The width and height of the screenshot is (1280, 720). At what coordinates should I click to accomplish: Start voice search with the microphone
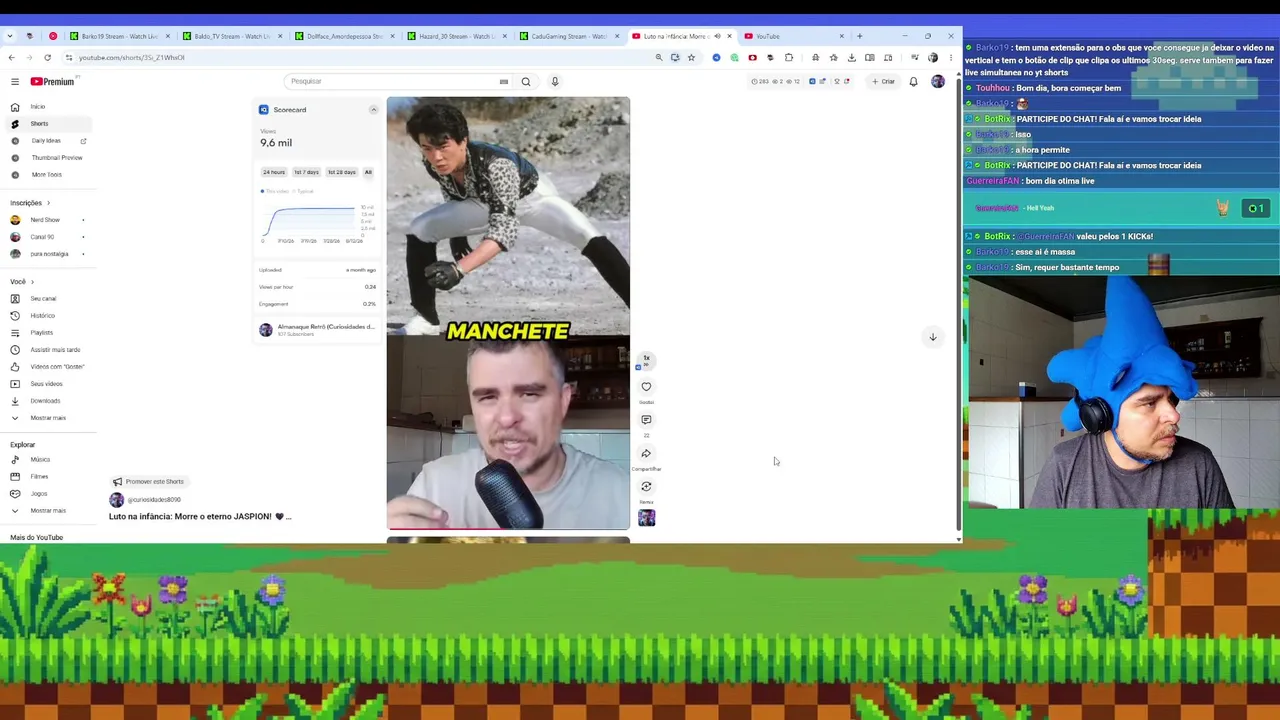[x=555, y=81]
